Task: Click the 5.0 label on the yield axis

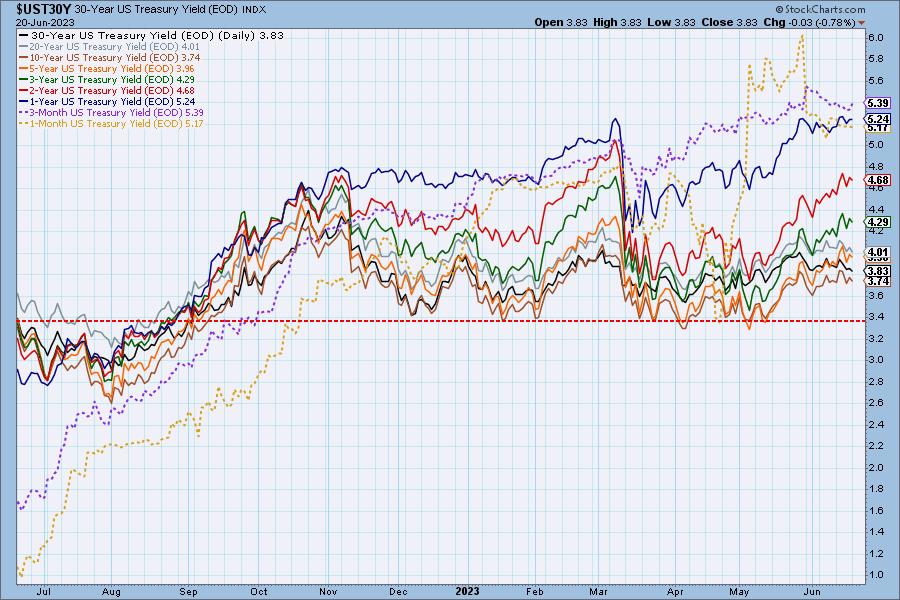Action: [x=876, y=145]
